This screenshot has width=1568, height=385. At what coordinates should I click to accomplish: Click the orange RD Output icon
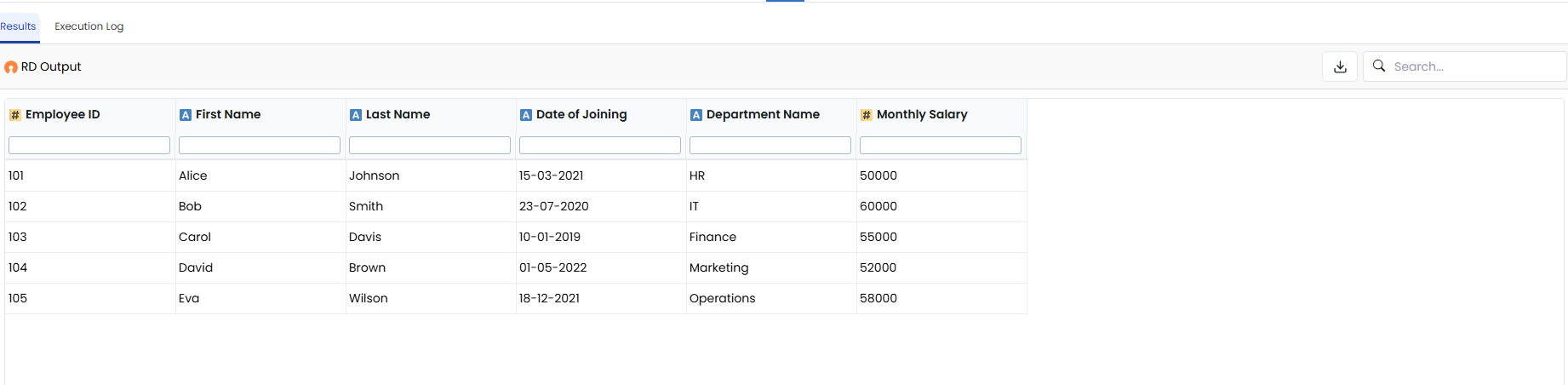coord(11,67)
